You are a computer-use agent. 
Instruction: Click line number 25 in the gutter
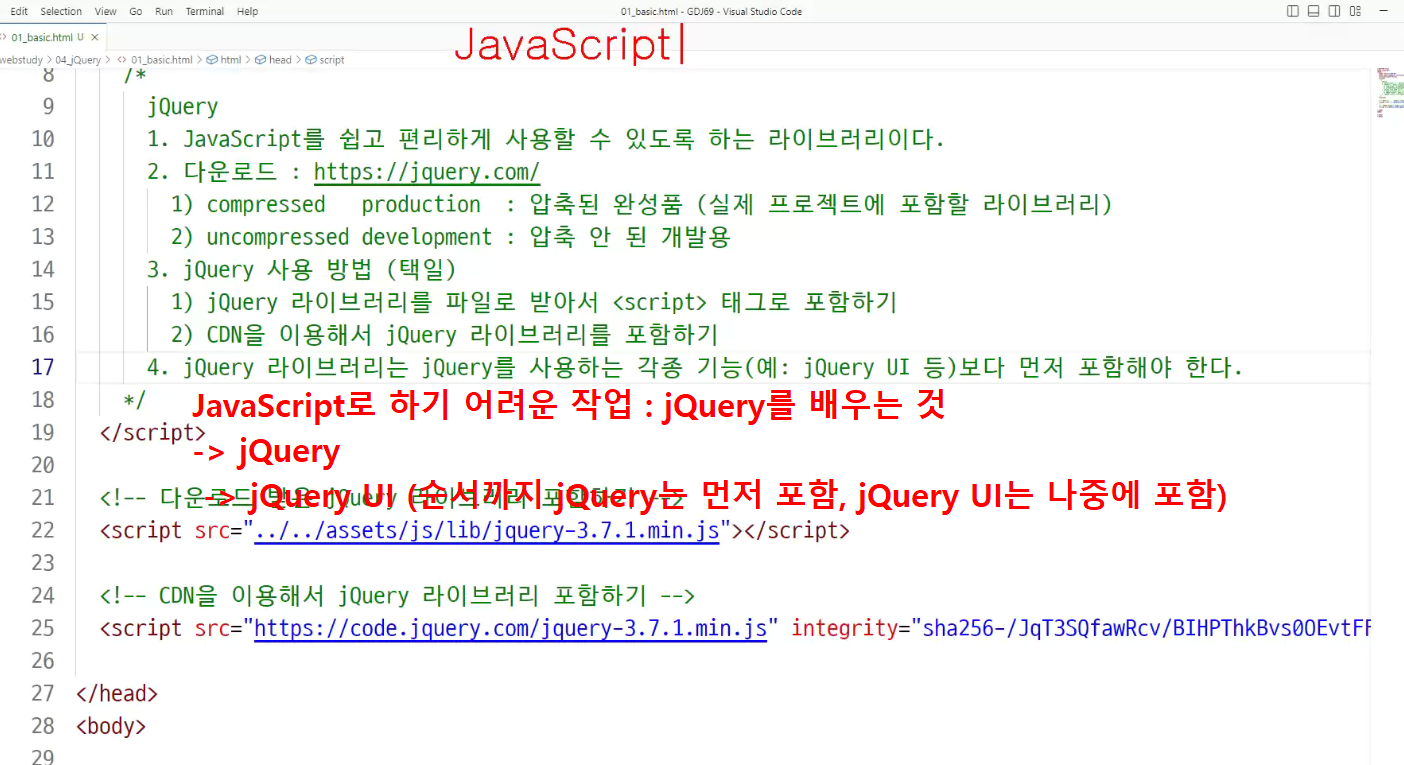(43, 628)
